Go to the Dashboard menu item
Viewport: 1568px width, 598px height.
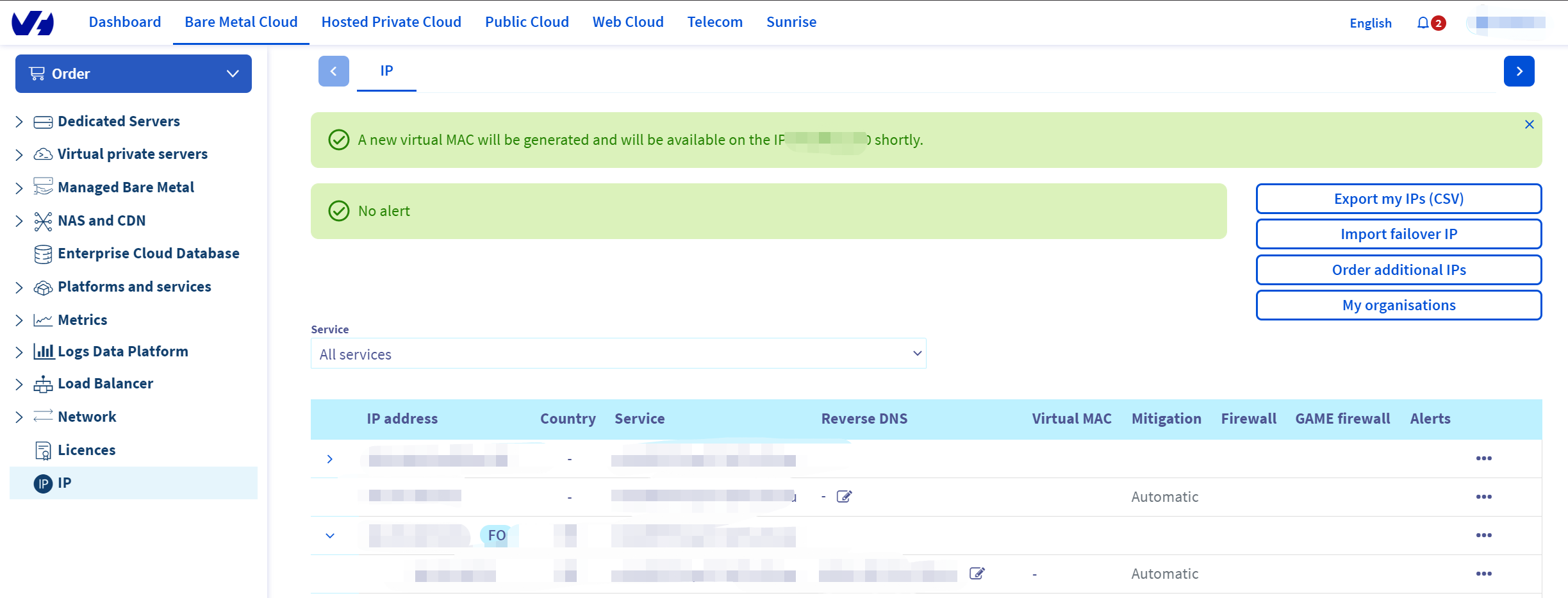coord(125,22)
